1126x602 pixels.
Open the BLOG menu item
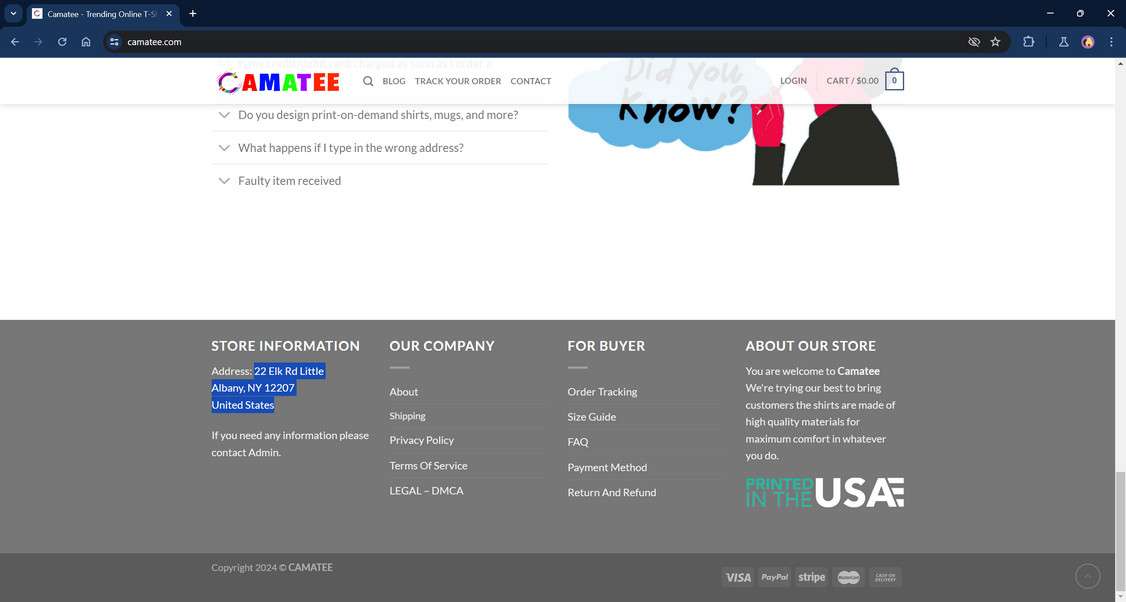pos(394,81)
